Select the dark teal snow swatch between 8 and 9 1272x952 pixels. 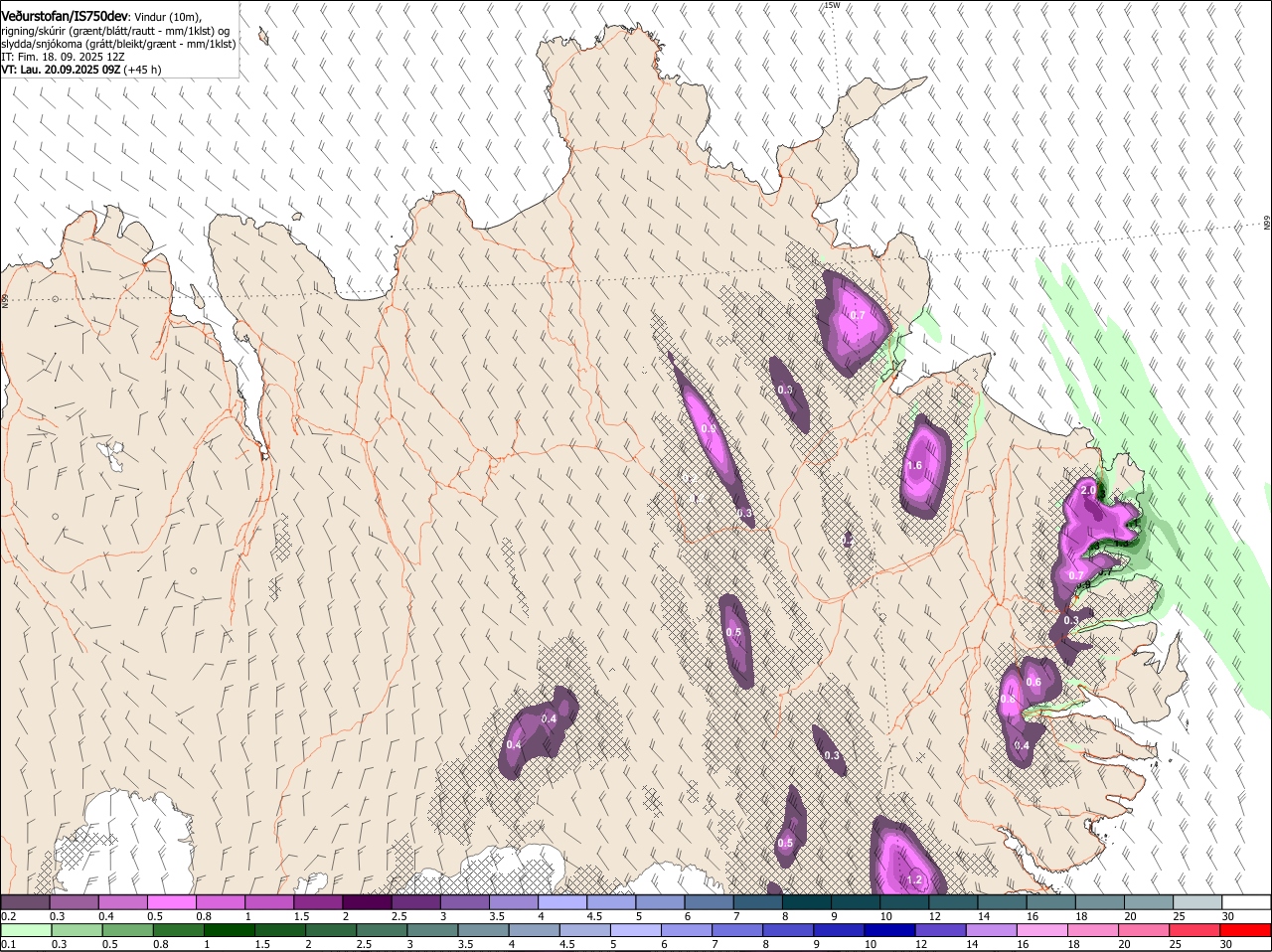[x=807, y=902]
